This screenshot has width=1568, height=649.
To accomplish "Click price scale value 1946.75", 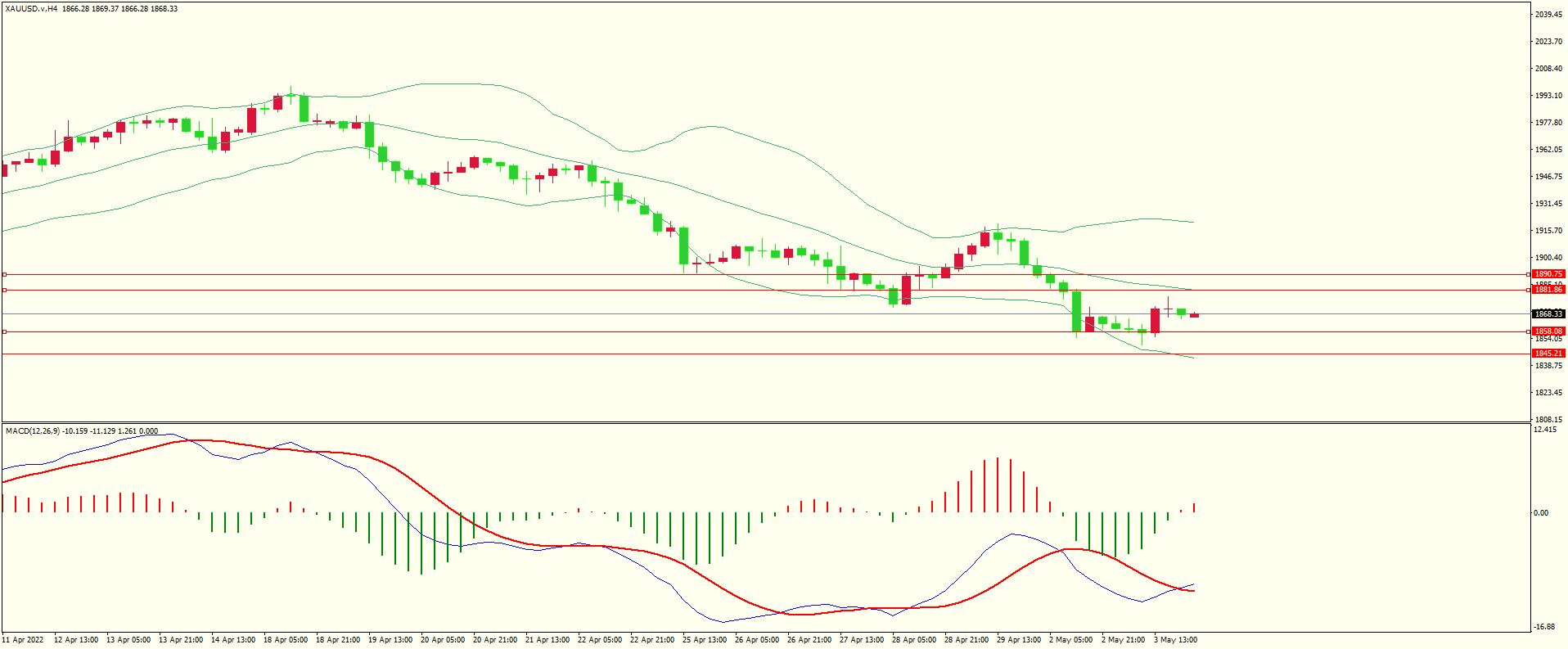I will click(x=1548, y=177).
